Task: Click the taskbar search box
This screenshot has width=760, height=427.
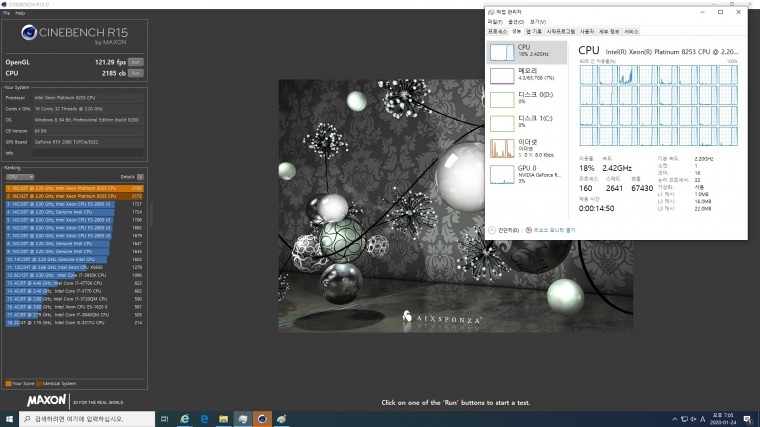Action: click(x=87, y=419)
